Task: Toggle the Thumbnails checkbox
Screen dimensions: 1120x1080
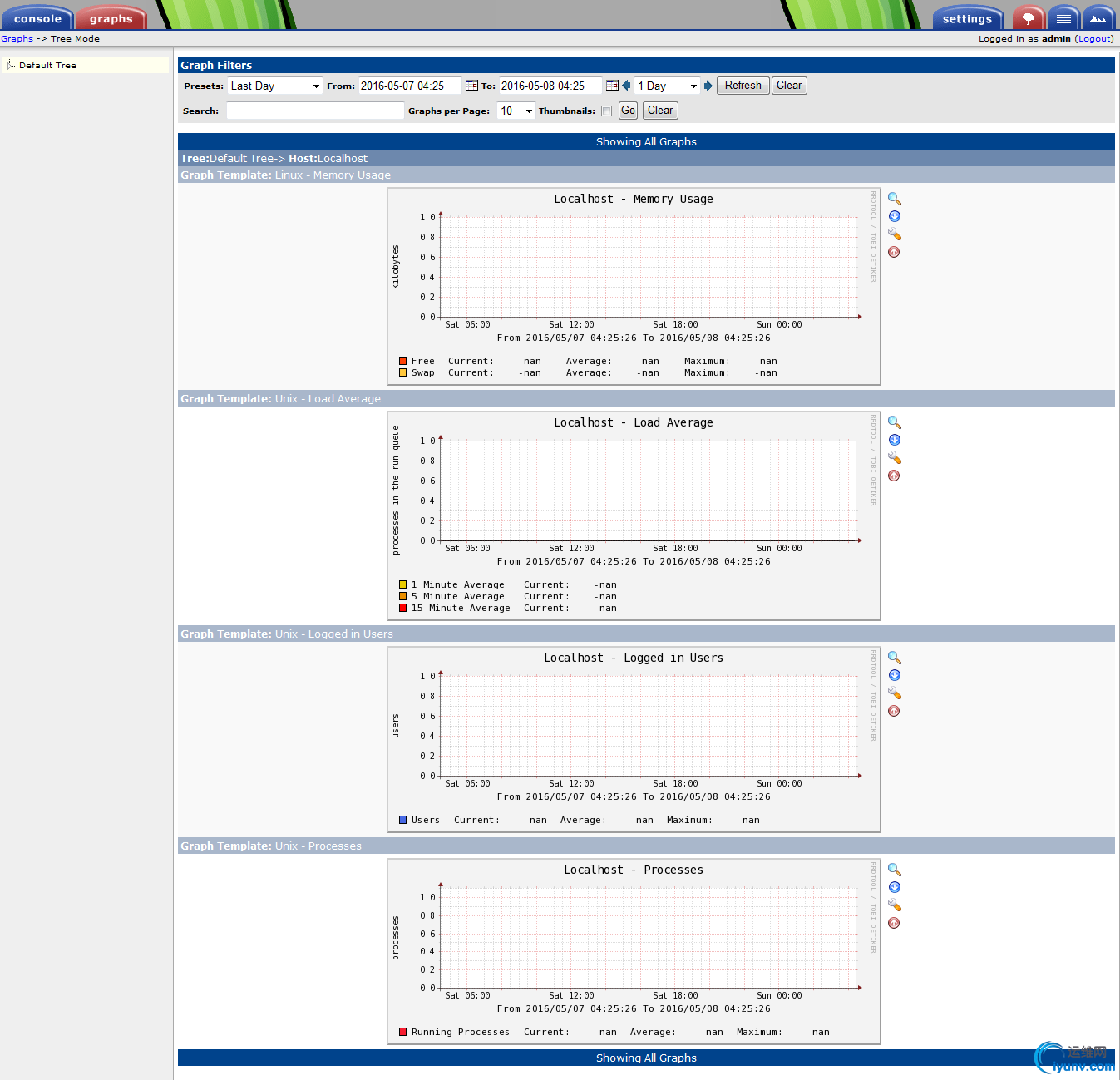Action: pos(607,111)
